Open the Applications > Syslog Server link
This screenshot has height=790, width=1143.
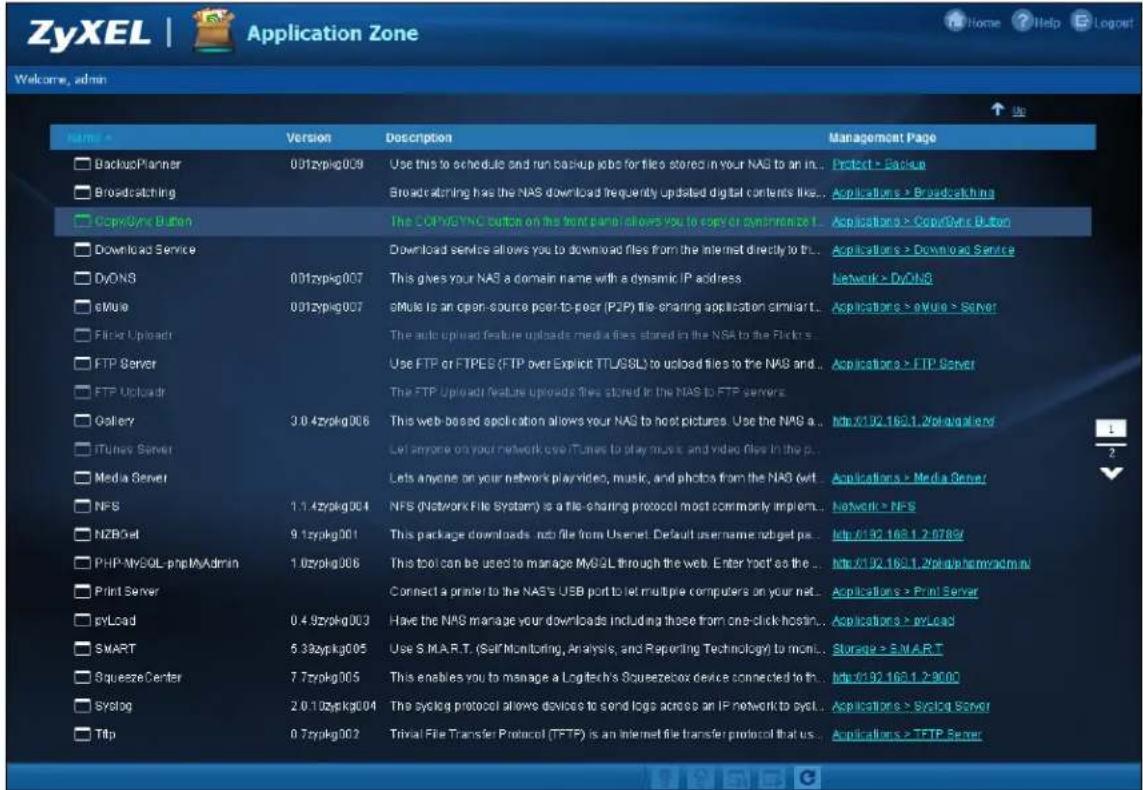tap(910, 705)
